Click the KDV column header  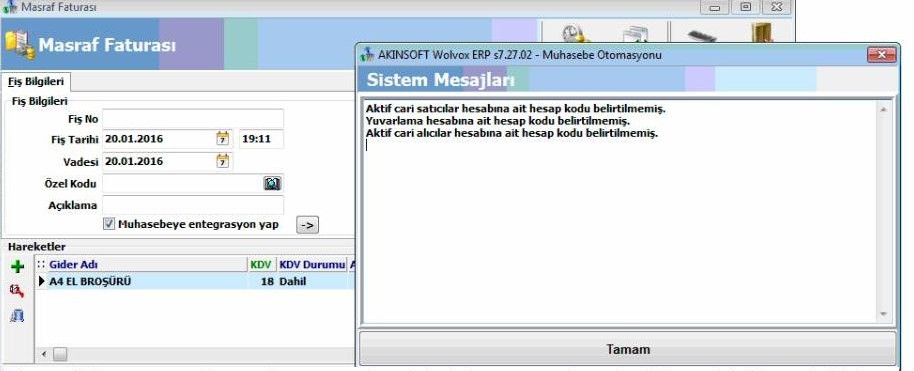pyautogui.click(x=261, y=265)
